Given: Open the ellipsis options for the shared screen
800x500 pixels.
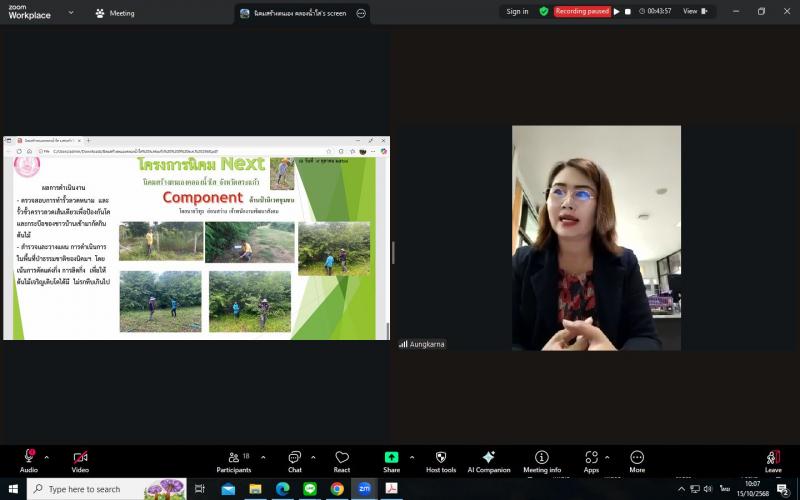Looking at the screenshot, I should (x=361, y=13).
